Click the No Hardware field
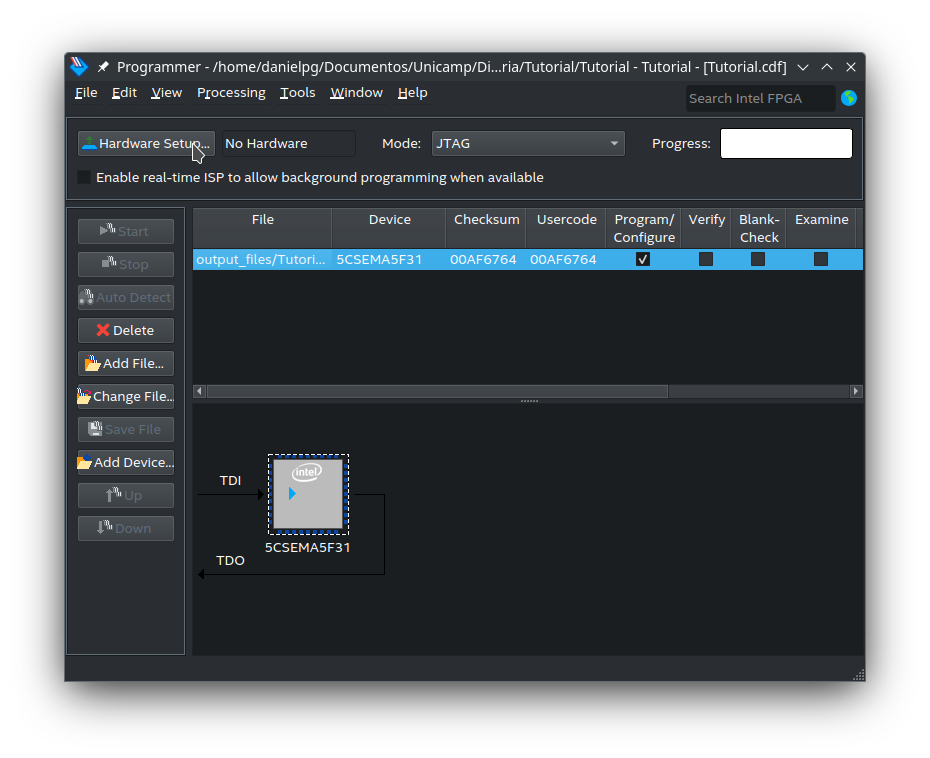Screen dimensions: 930x758 289,144
